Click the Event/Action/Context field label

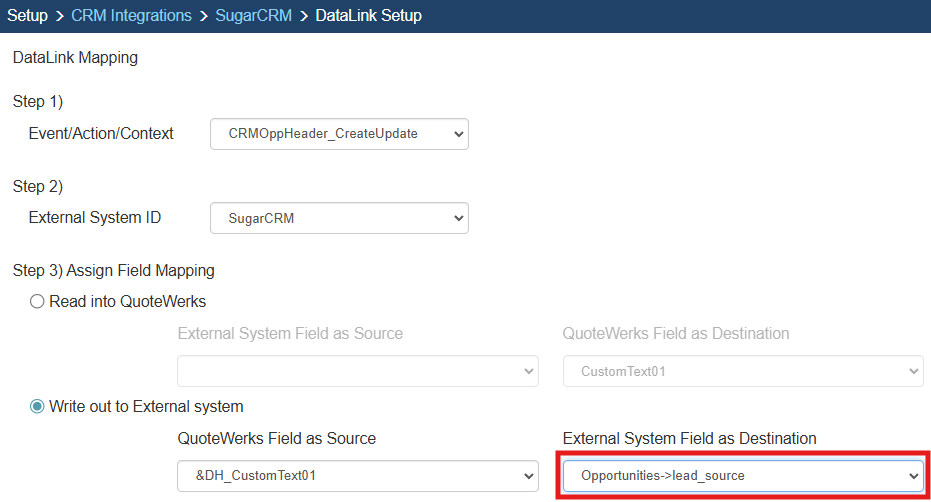pos(101,134)
